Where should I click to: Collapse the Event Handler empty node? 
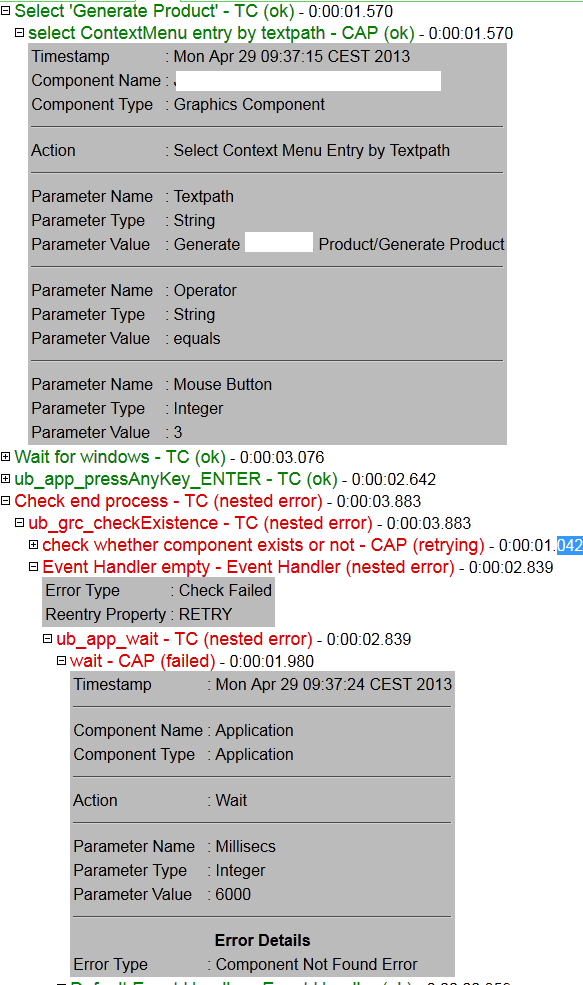[33, 567]
